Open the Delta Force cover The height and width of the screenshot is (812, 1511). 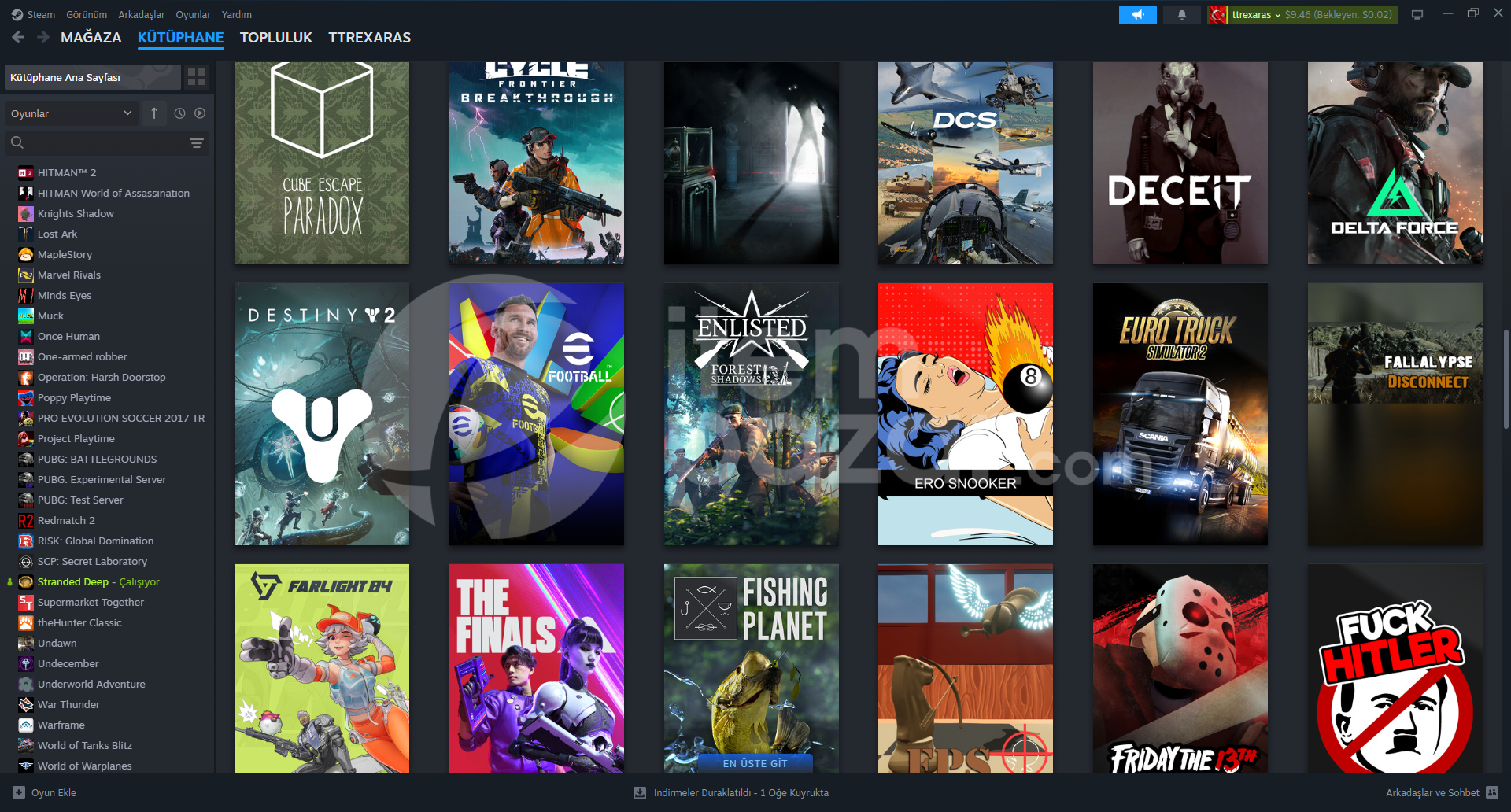tap(1395, 163)
